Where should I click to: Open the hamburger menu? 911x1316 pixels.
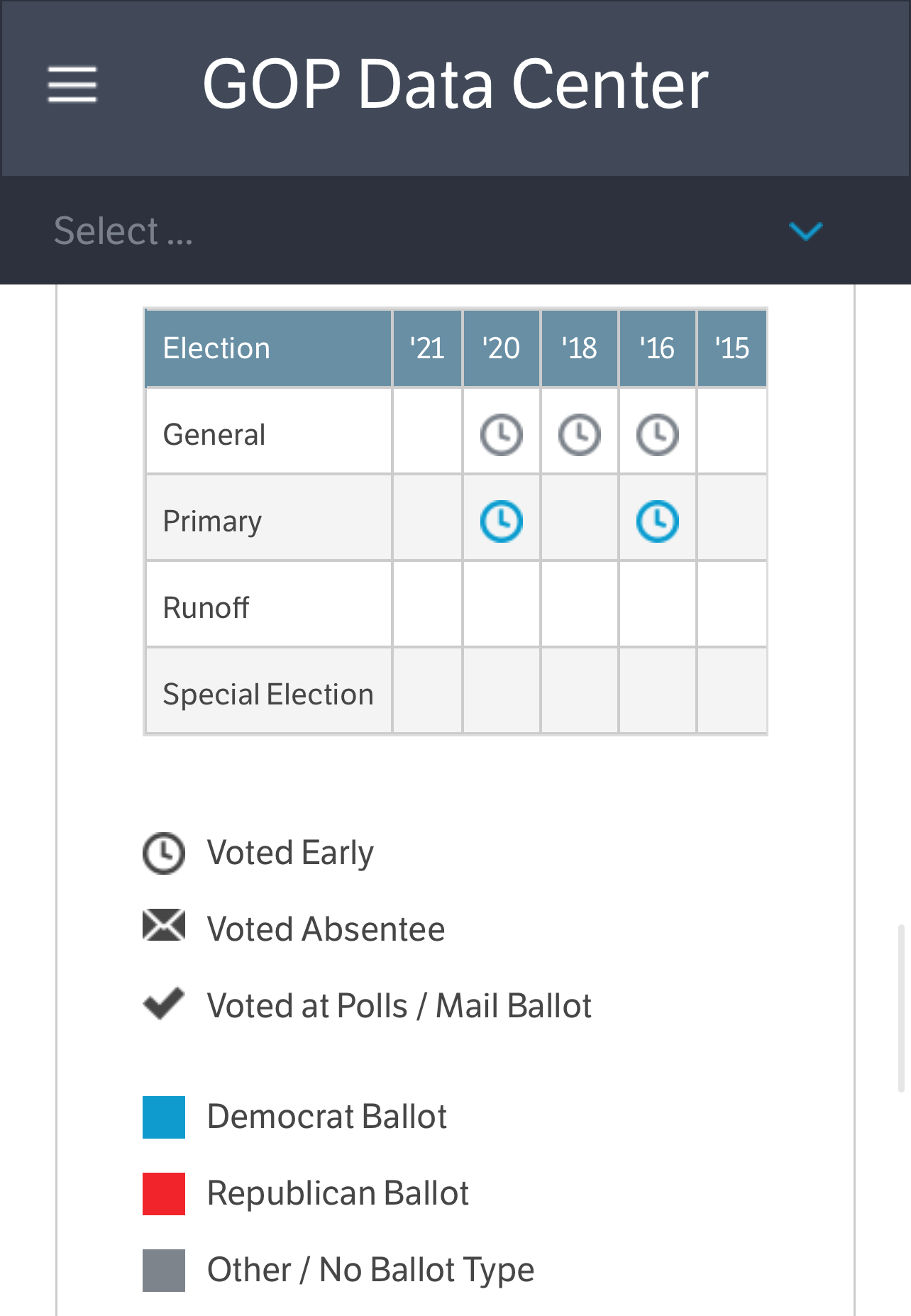(72, 84)
